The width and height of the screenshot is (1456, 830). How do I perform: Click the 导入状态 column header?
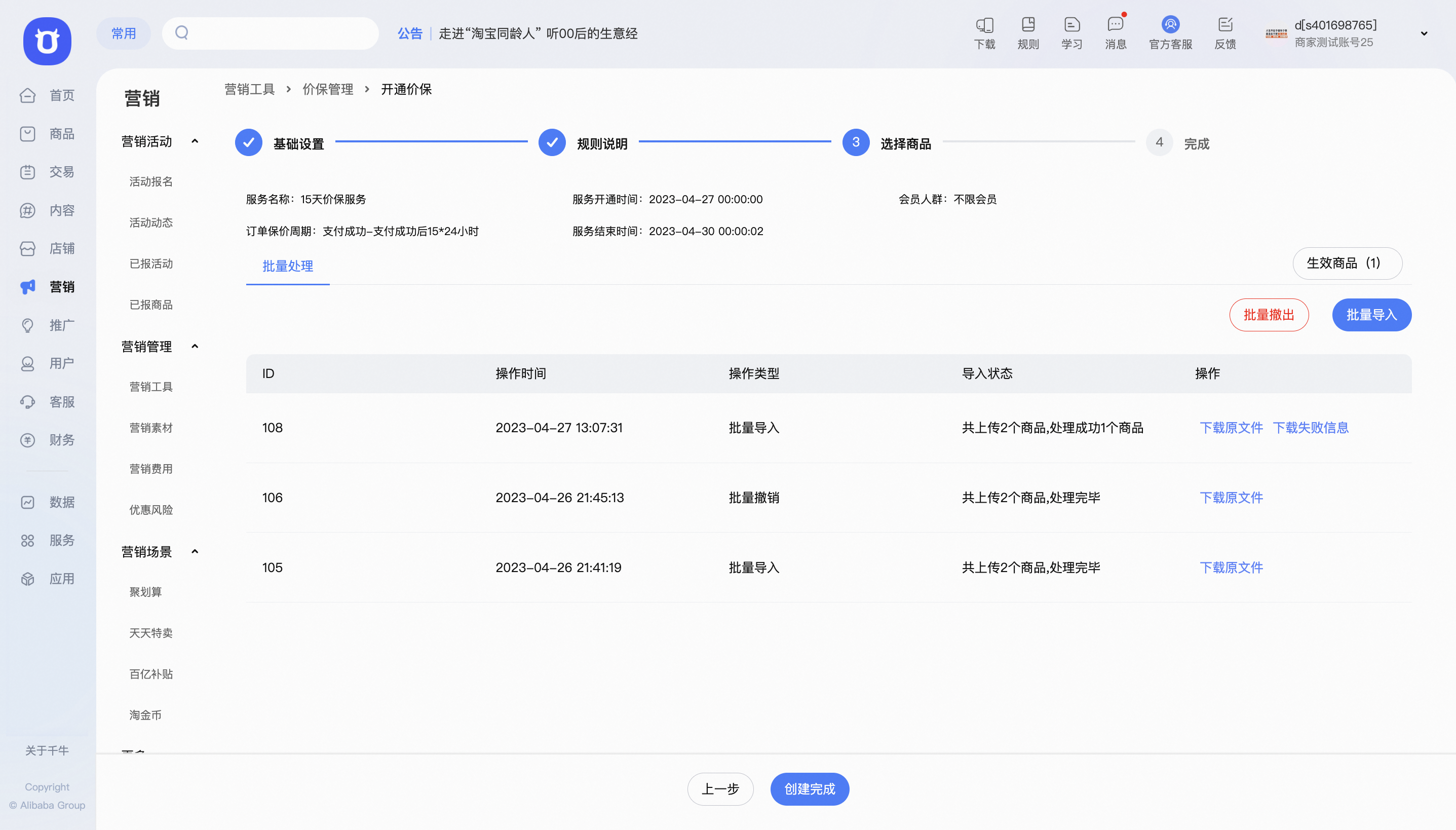(987, 374)
